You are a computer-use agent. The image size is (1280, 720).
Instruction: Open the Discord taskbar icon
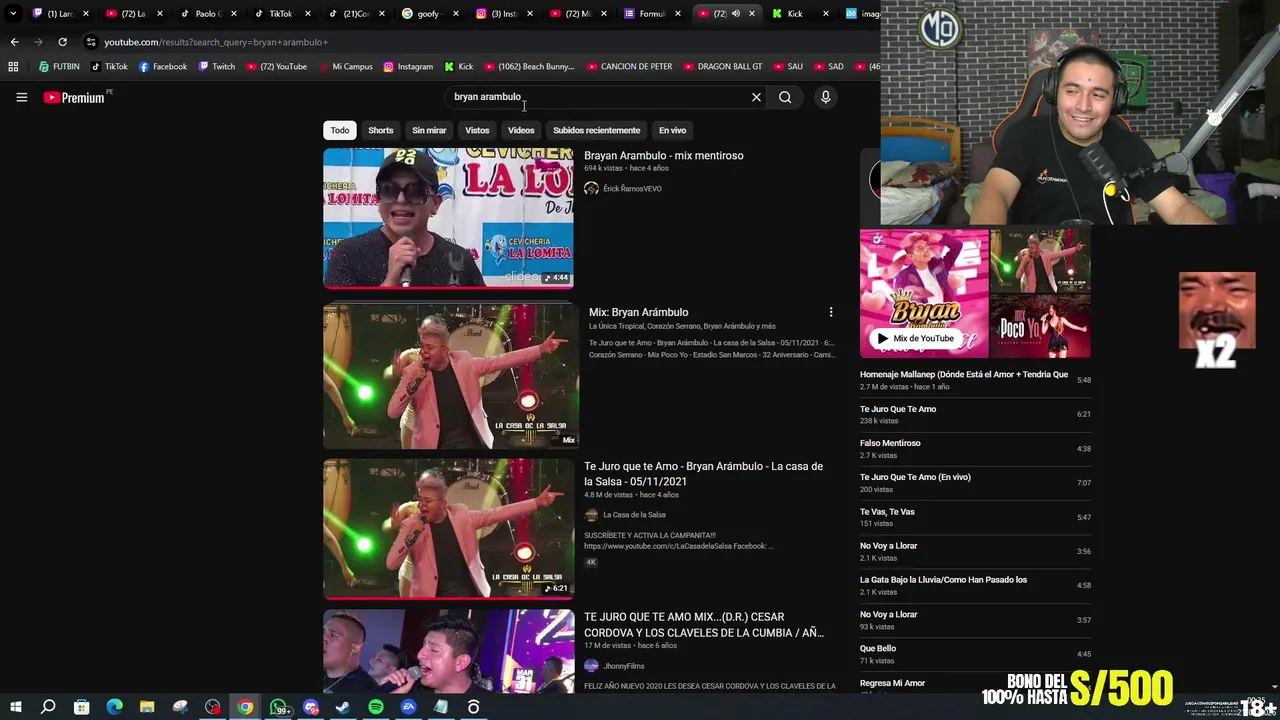pos(310,707)
